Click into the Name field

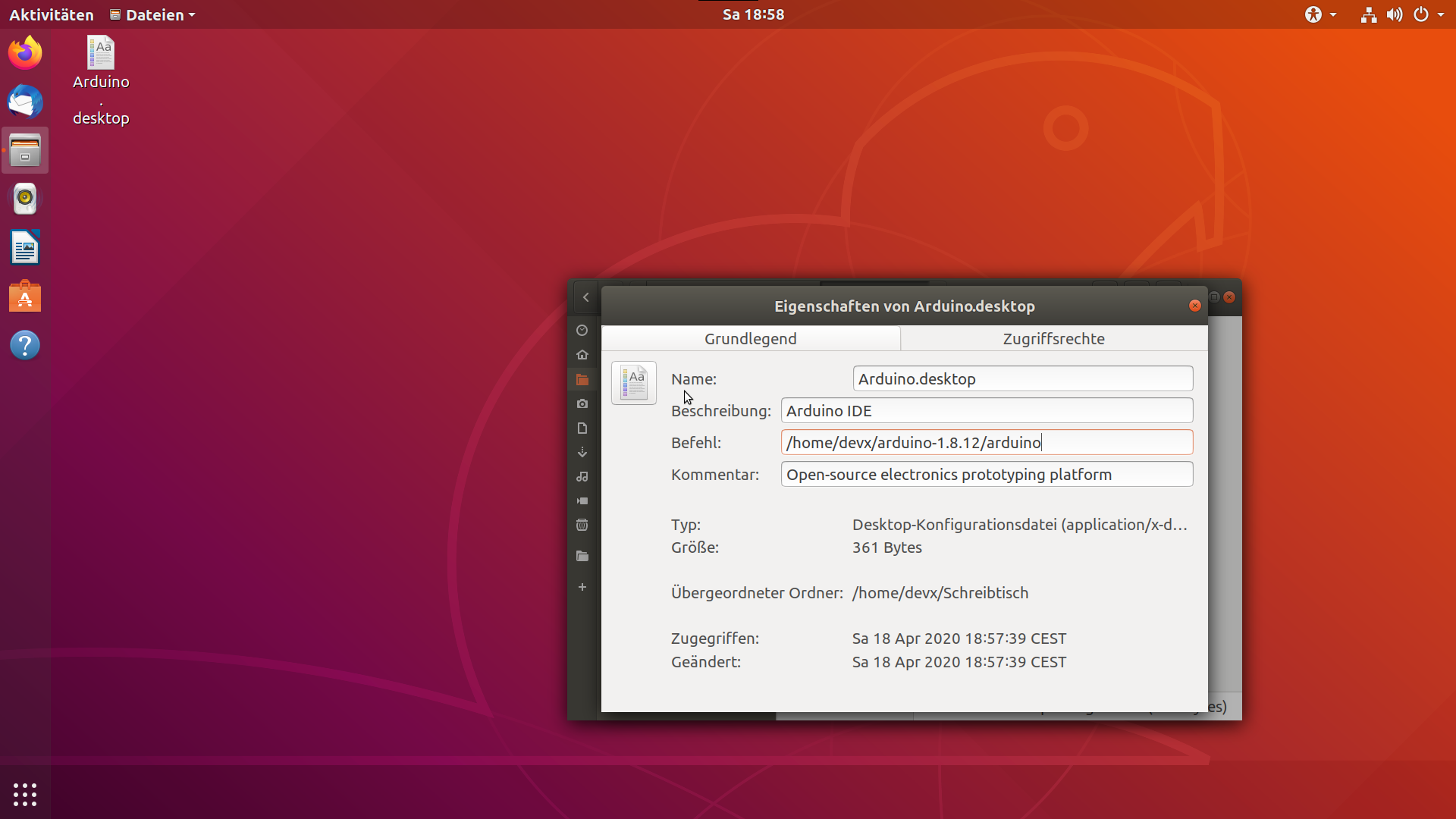(1023, 378)
